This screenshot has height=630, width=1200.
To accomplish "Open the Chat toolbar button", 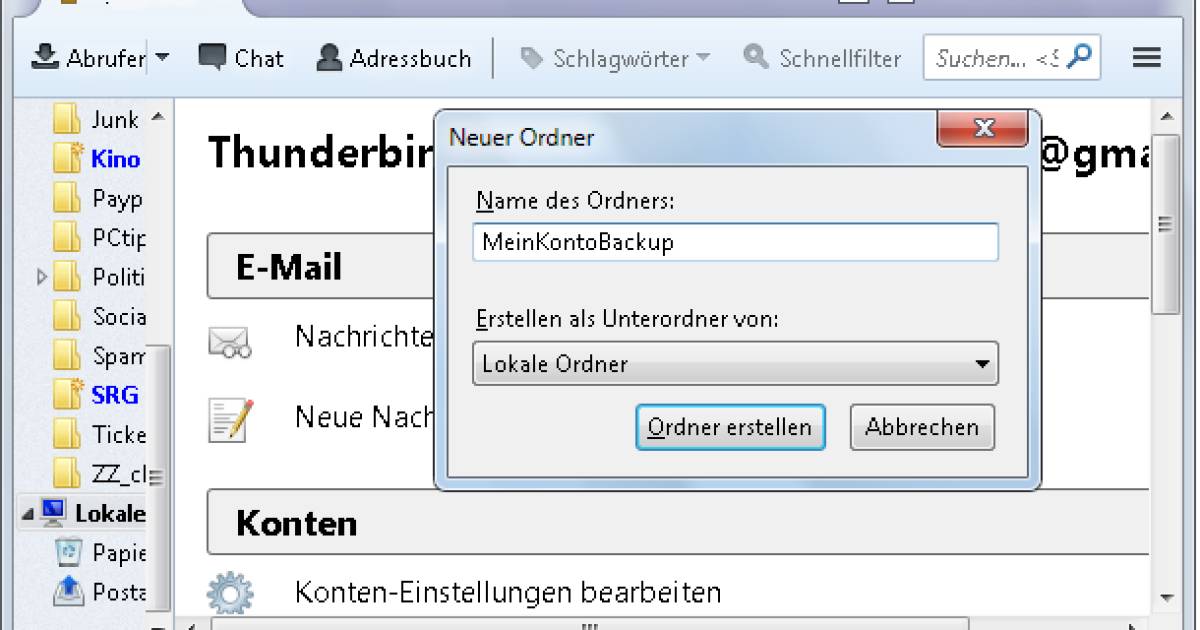I will (241, 58).
